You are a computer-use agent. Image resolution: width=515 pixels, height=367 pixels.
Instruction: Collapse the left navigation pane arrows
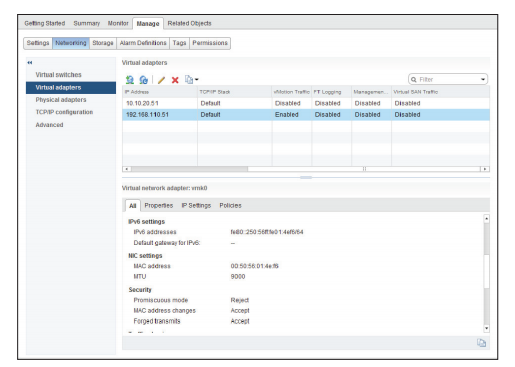(x=30, y=62)
